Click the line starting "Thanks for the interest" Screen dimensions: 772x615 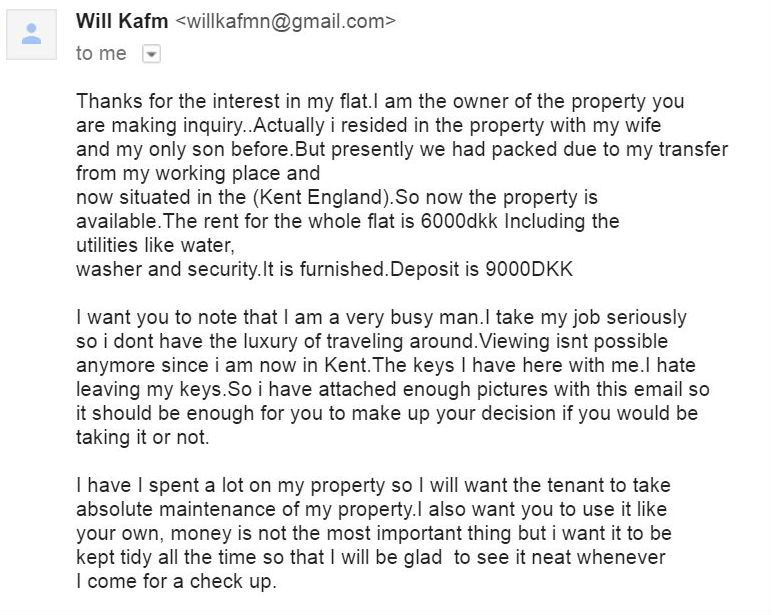point(380,101)
